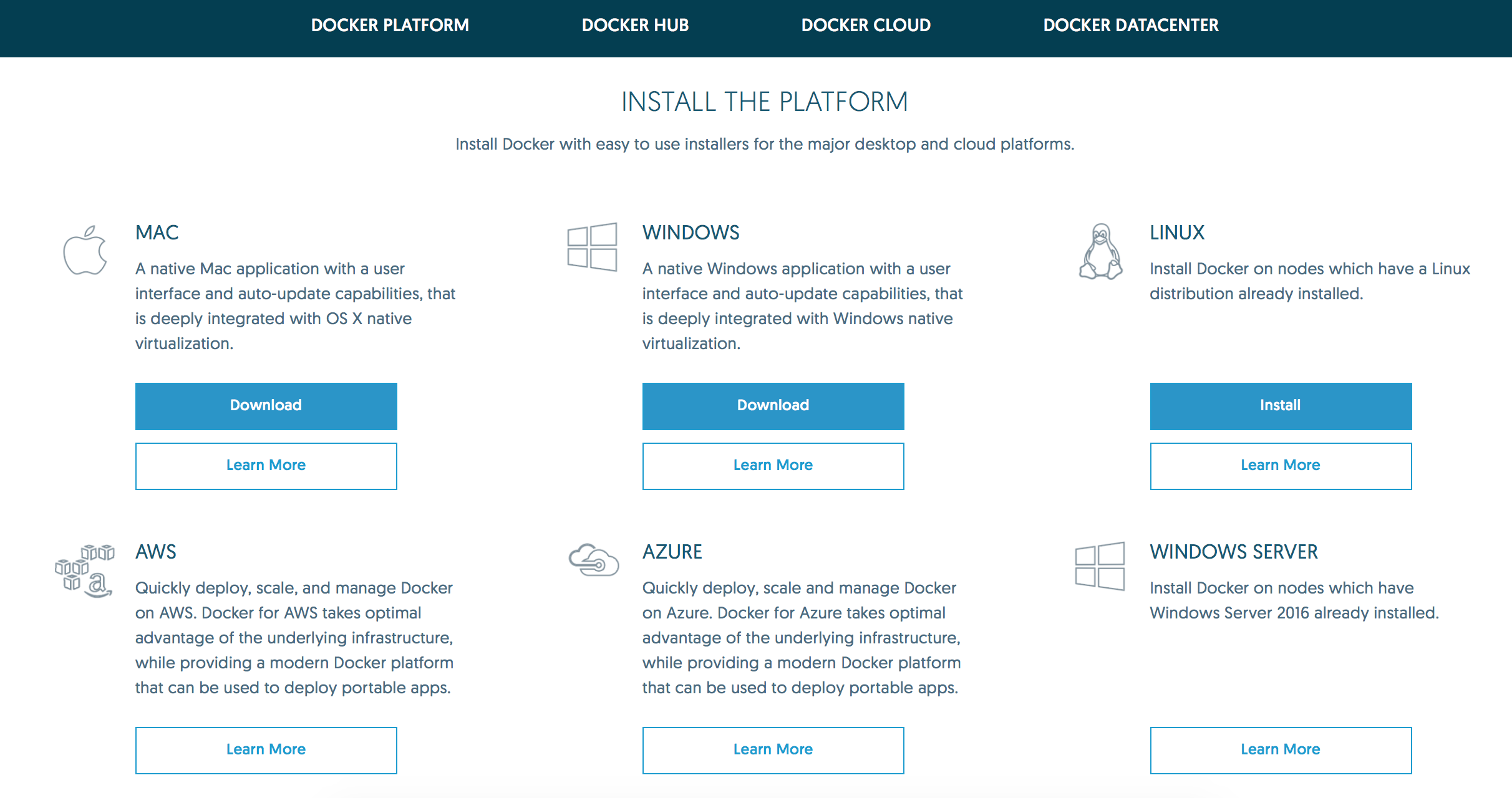
Task: Click the Linux Tux penguin icon
Action: (1101, 252)
